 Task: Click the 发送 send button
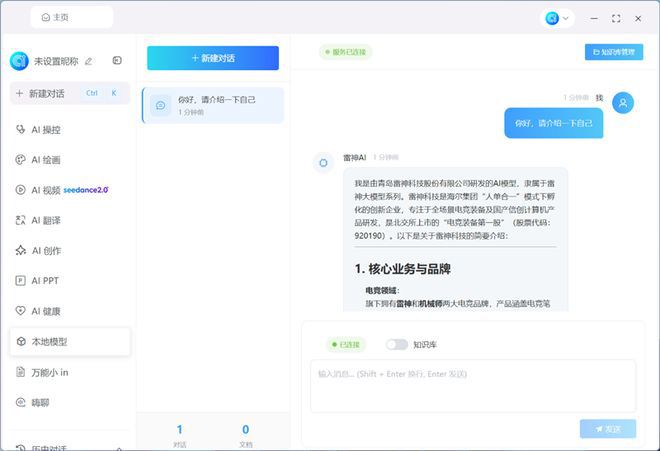(608, 429)
